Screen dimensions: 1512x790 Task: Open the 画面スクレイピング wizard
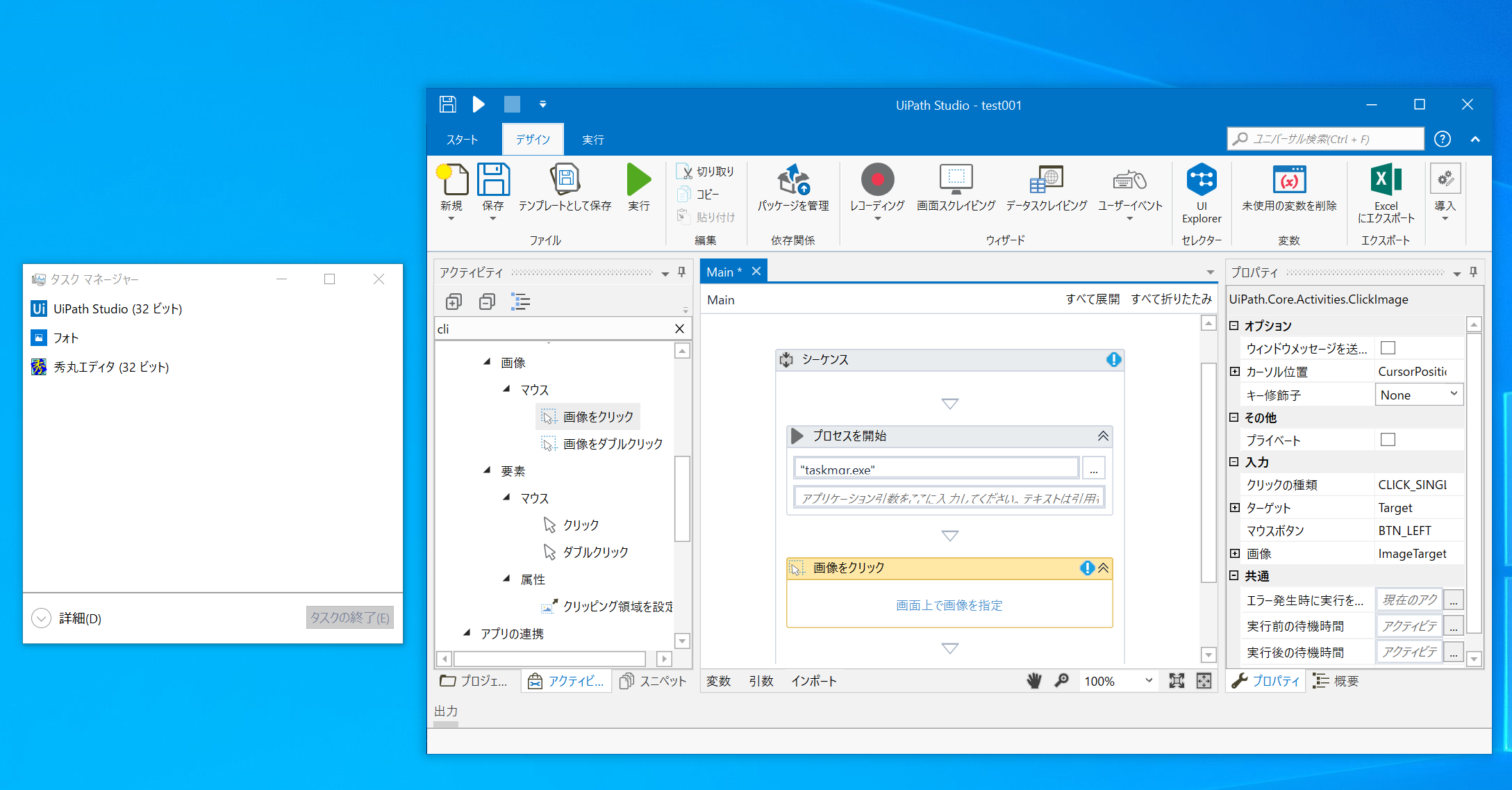tap(956, 188)
